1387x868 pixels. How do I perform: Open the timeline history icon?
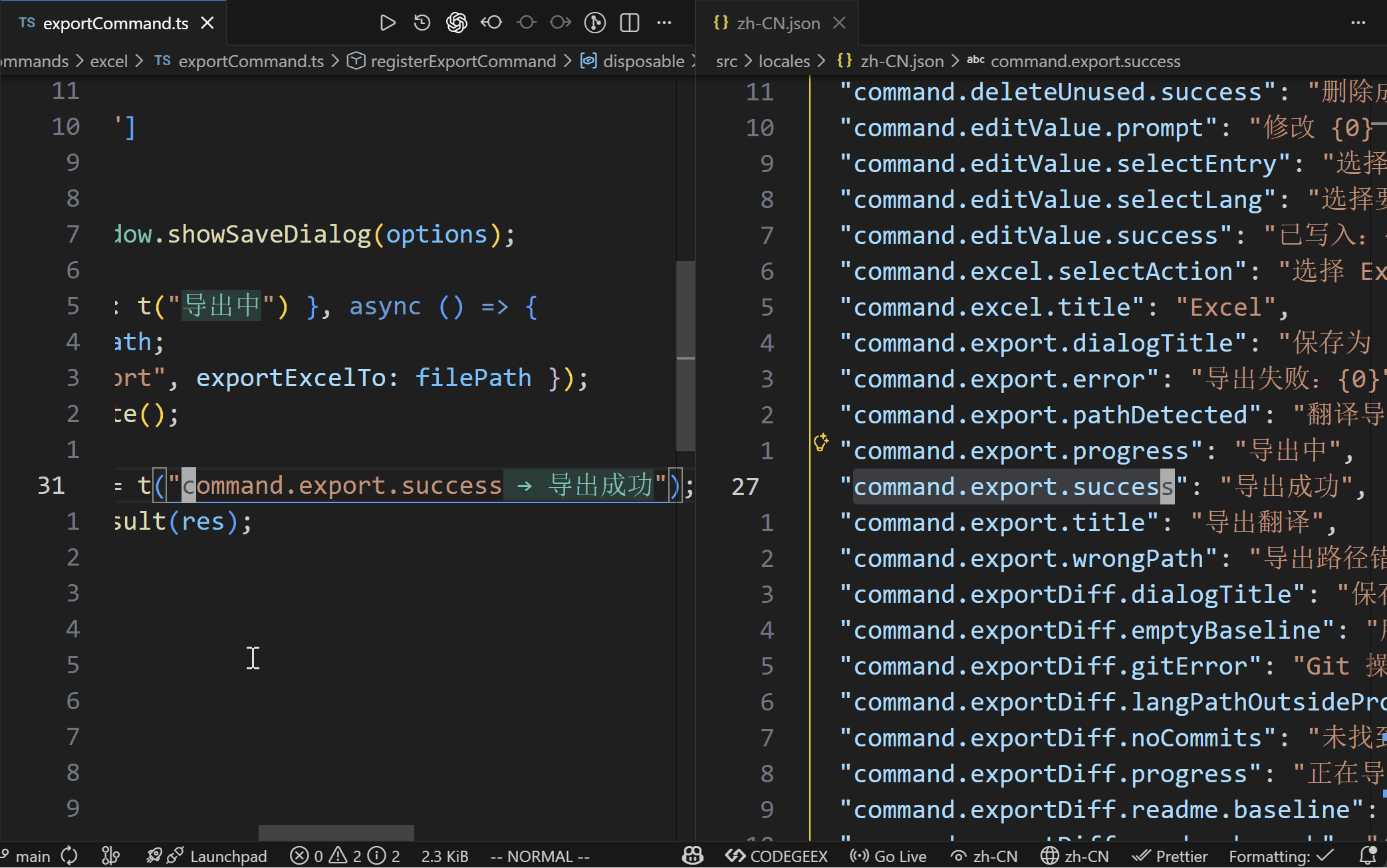pyautogui.click(x=422, y=23)
